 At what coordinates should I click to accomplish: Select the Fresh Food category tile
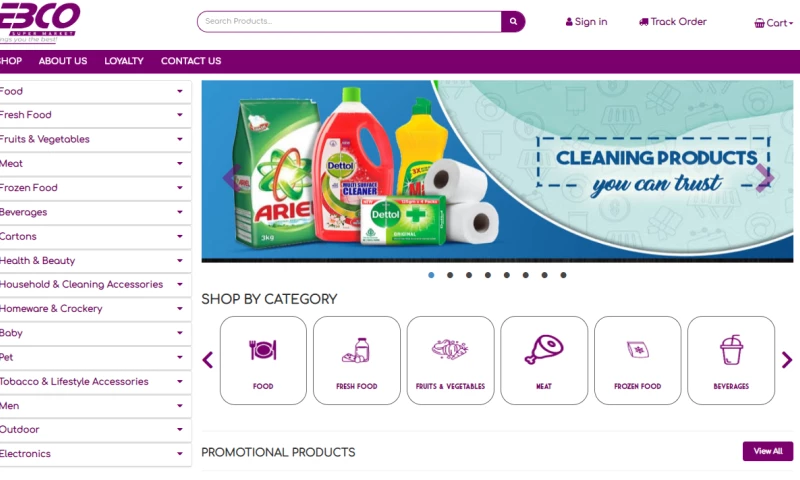(x=357, y=360)
